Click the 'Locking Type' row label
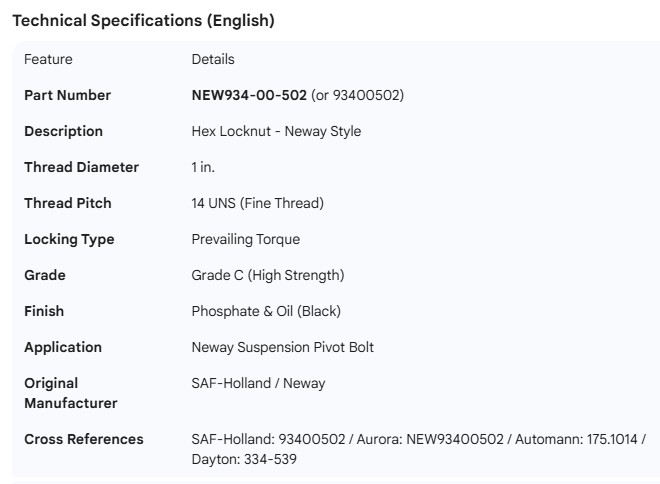The image size is (660, 484). (69, 239)
